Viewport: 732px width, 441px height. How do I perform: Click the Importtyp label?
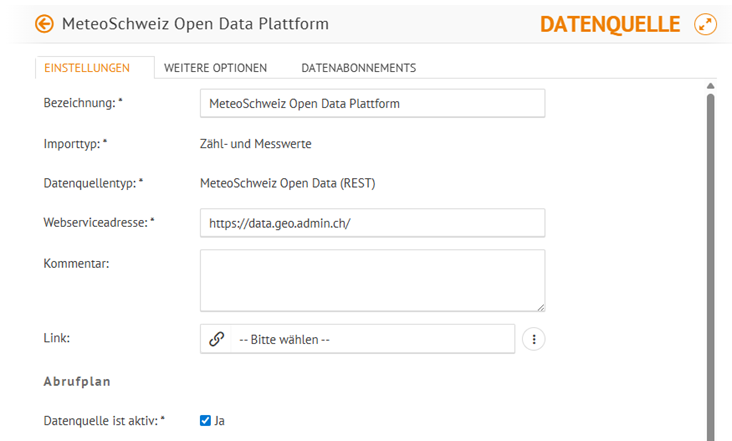[75, 144]
